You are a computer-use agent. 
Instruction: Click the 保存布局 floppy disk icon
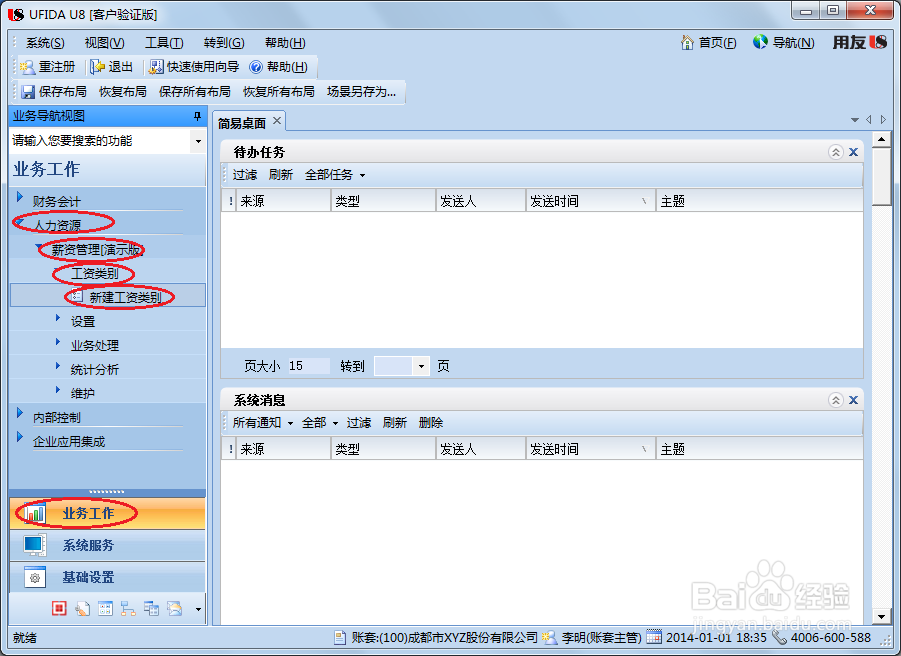click(x=28, y=92)
